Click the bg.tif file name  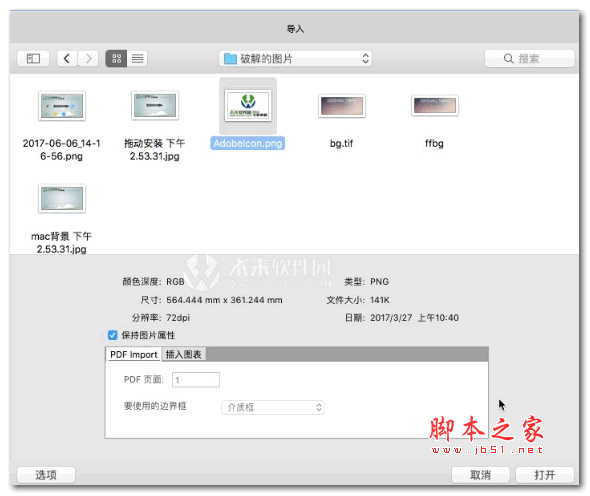click(342, 143)
